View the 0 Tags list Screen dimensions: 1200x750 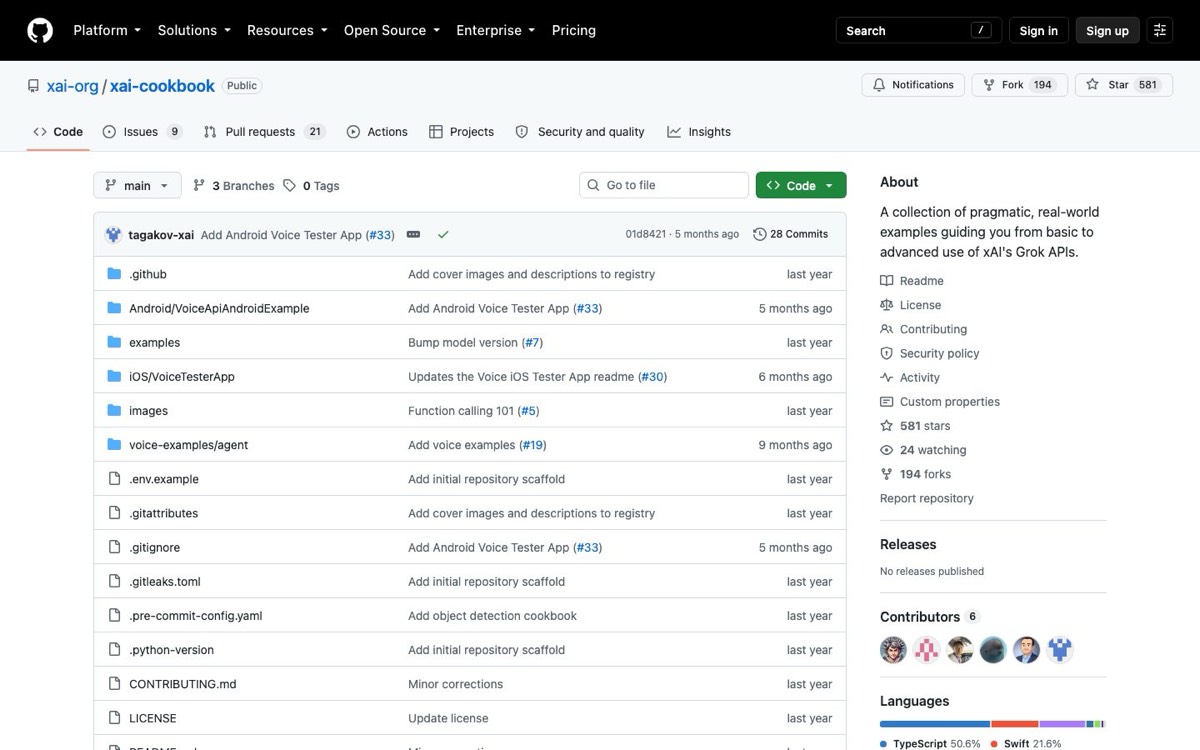point(311,185)
